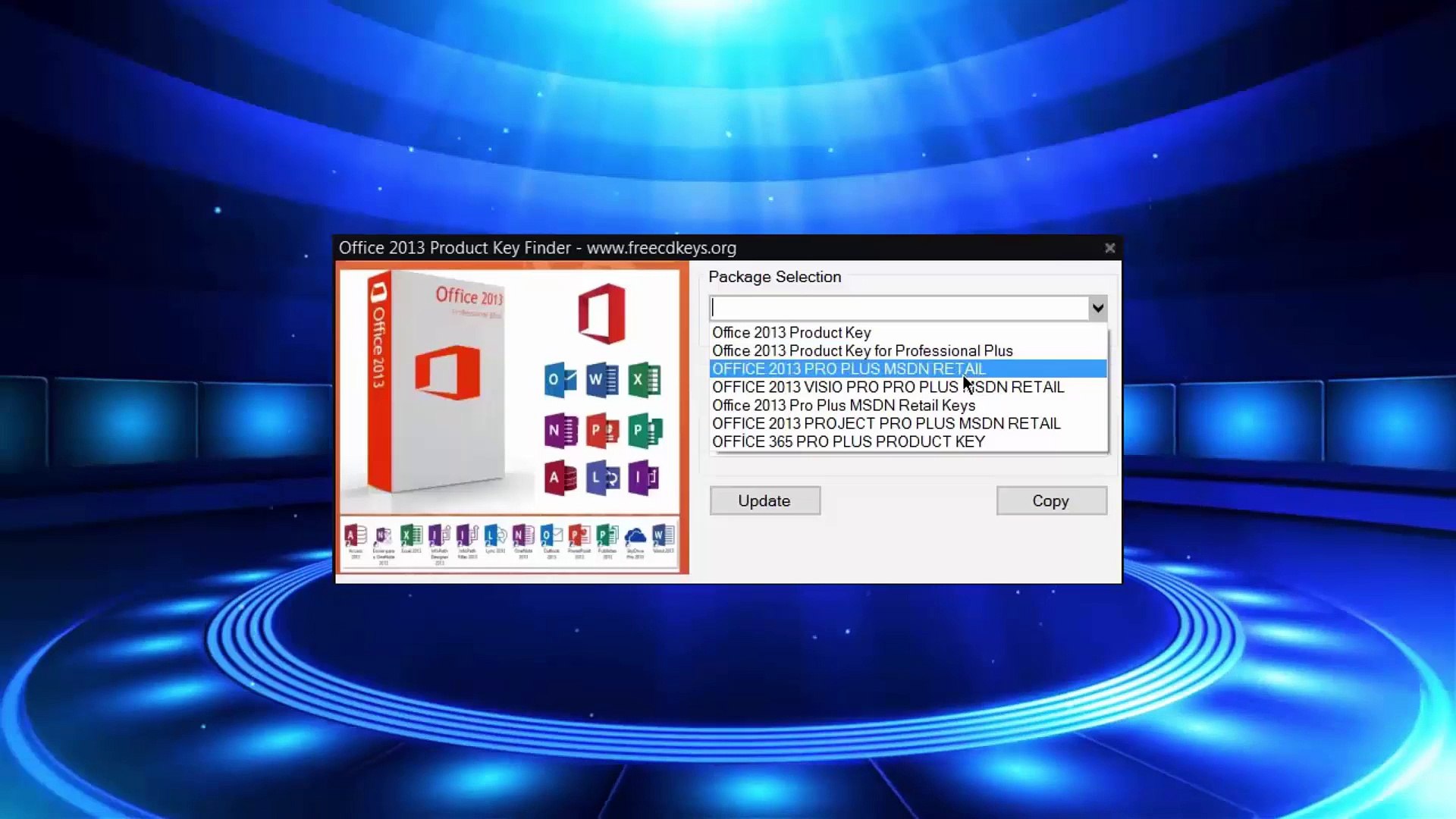Viewport: 1456px width, 819px height.
Task: Click the PowerPoint 2013 shortcut in bottom strip
Action: coord(579,541)
